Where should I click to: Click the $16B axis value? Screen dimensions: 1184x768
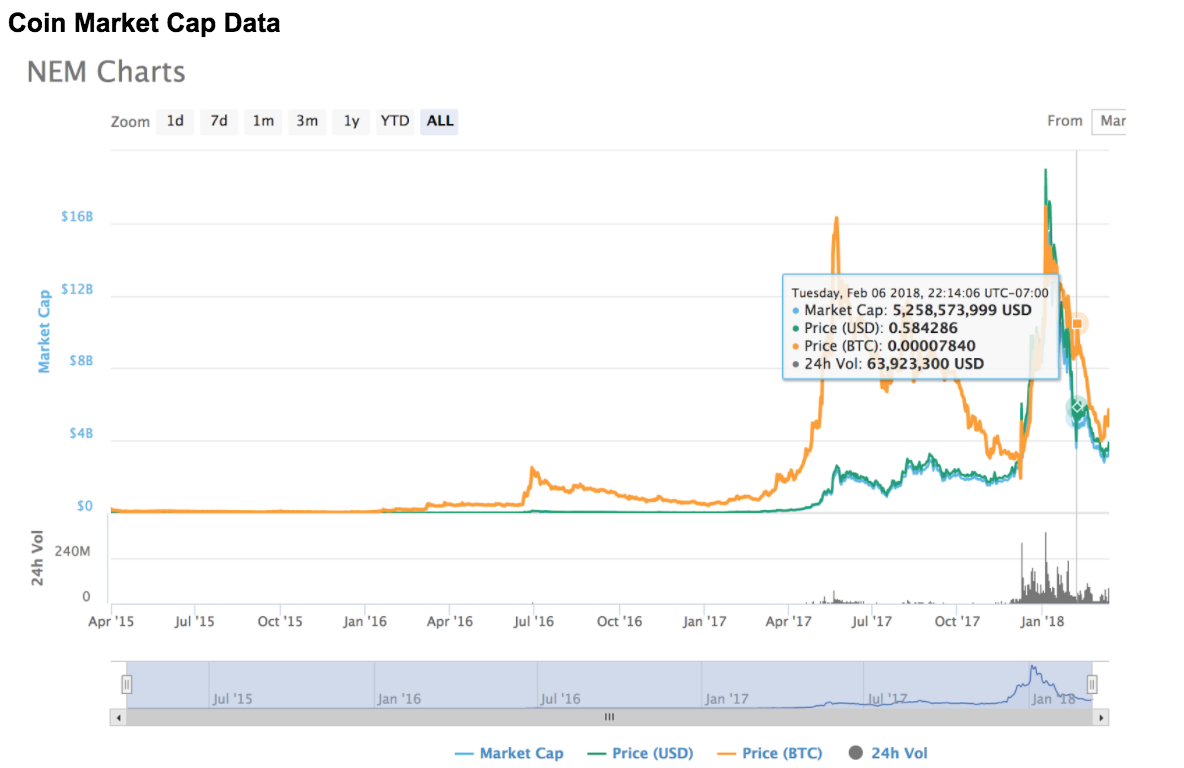click(x=77, y=217)
